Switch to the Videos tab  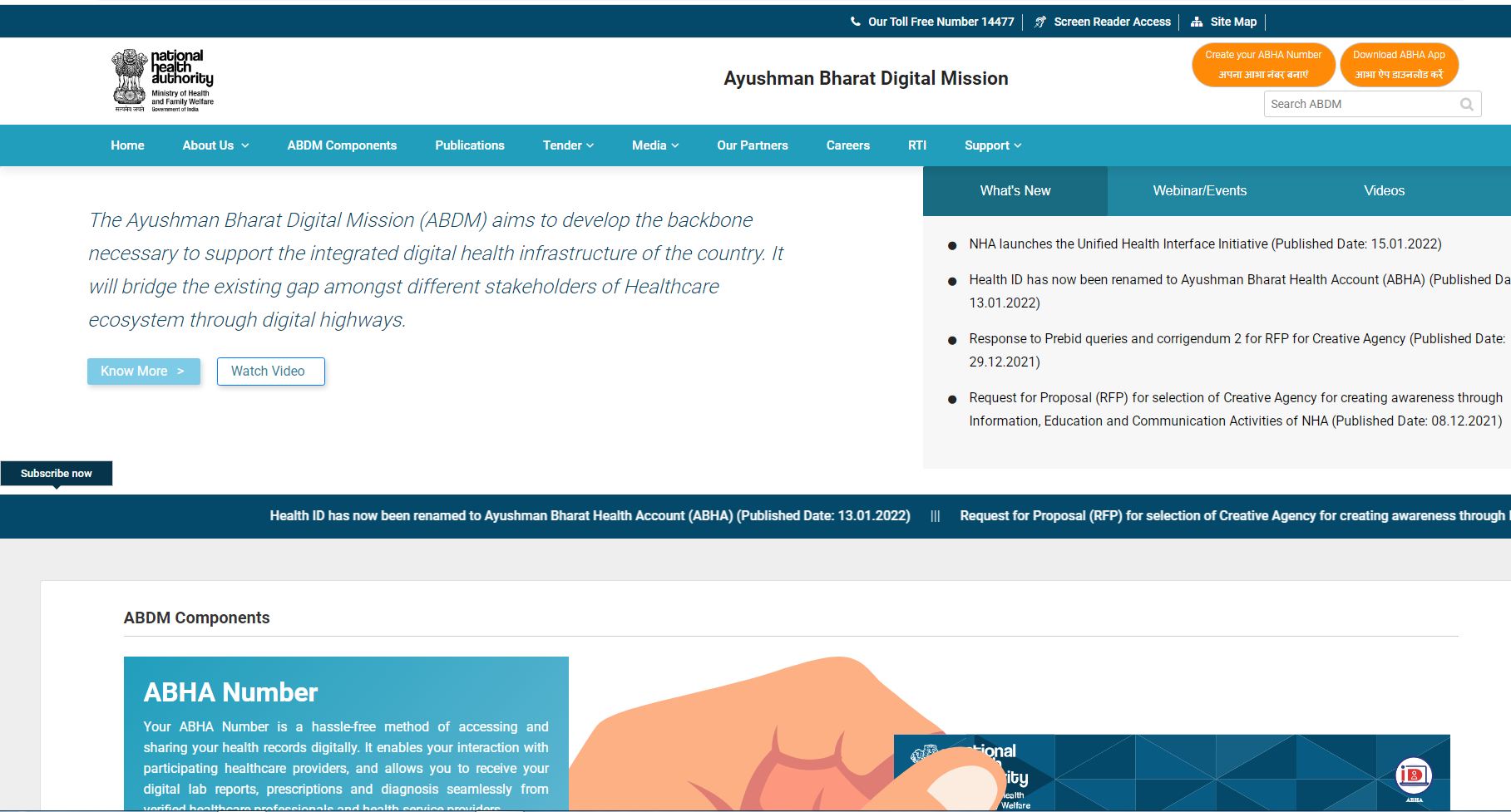coord(1384,191)
